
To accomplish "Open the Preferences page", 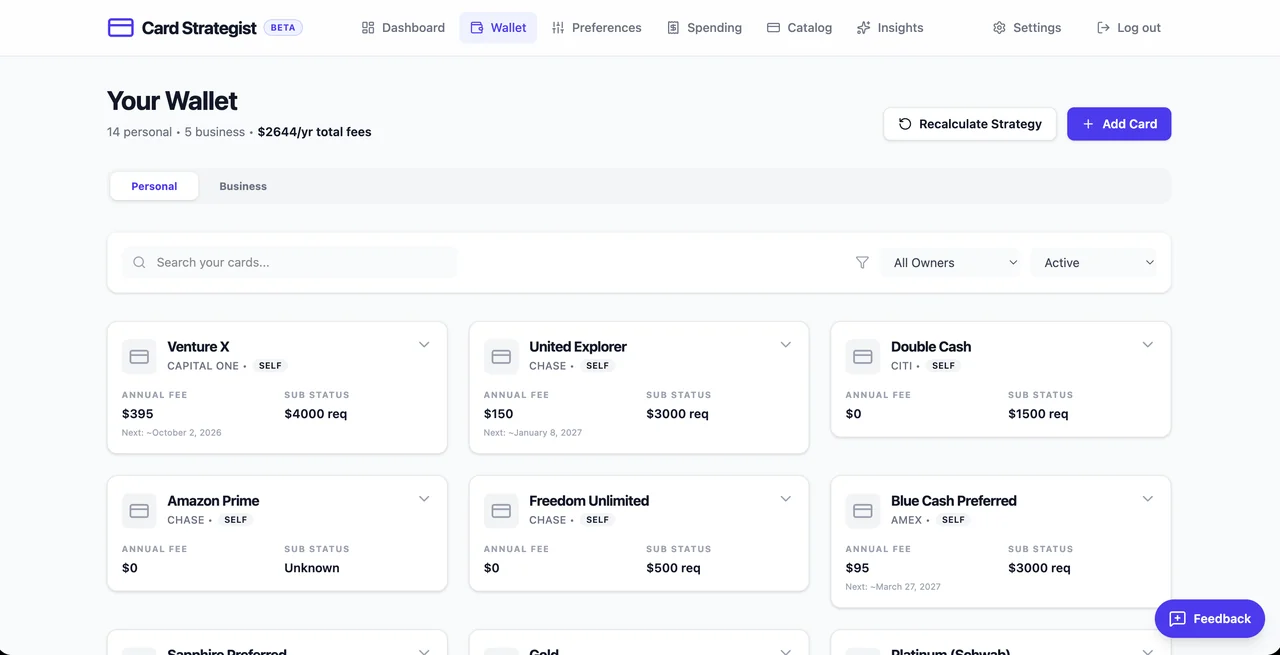I will point(596,28).
